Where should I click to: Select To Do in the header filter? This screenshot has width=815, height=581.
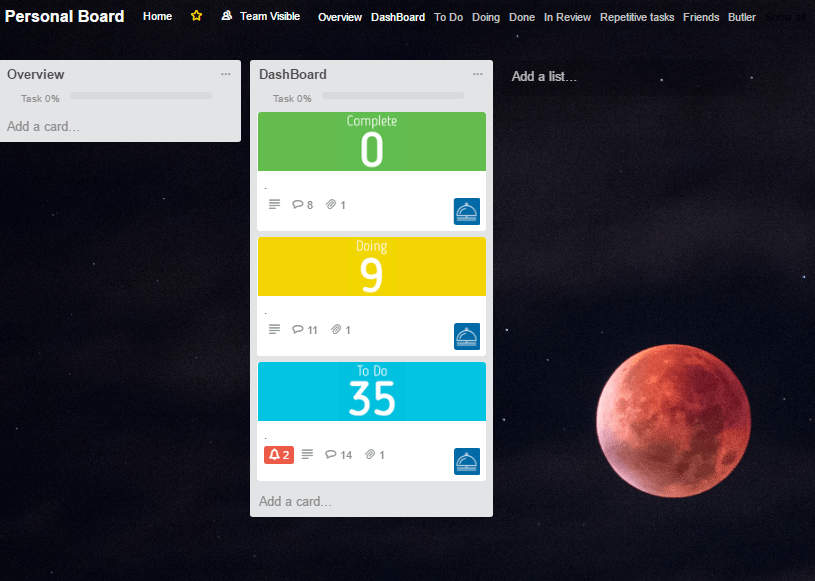449,17
